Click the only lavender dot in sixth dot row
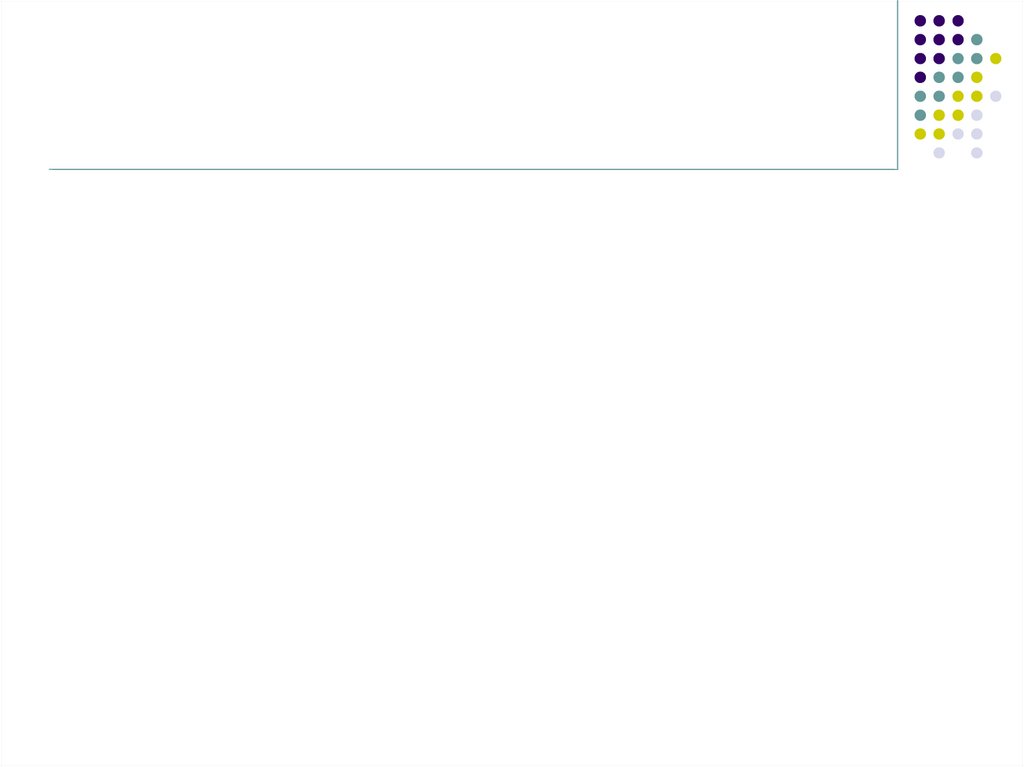The image size is (1024, 767). click(976, 115)
